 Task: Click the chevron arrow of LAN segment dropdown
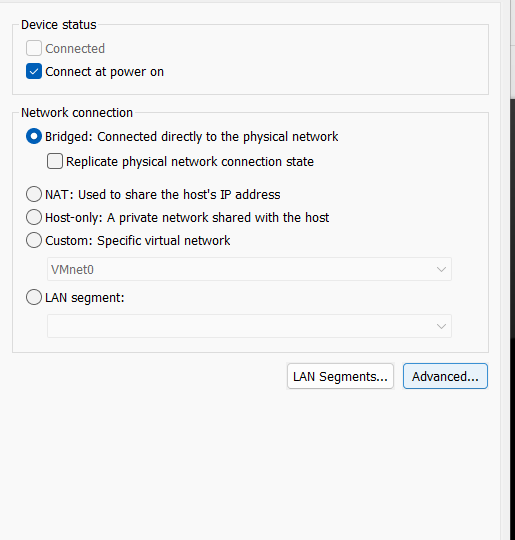point(441,326)
